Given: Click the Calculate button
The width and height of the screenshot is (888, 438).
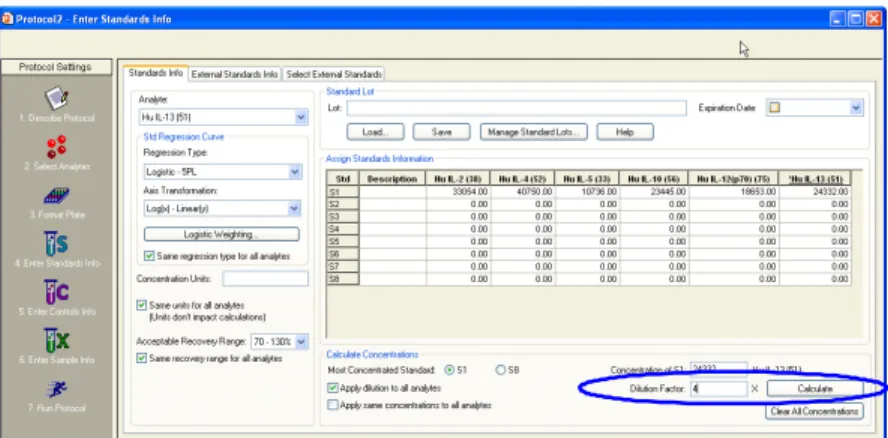Looking at the screenshot, I should (815, 389).
